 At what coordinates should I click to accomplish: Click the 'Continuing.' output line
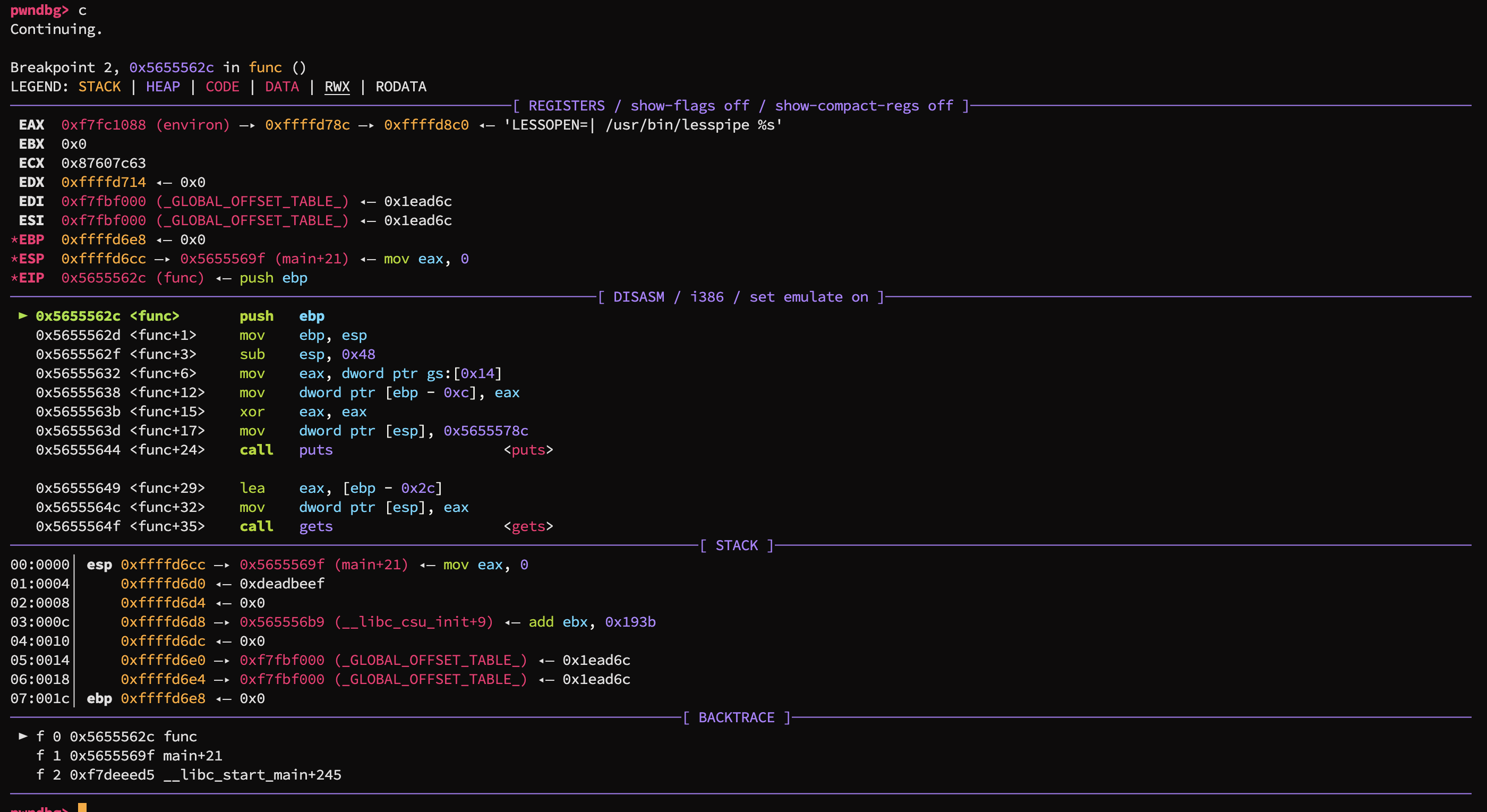point(57,29)
